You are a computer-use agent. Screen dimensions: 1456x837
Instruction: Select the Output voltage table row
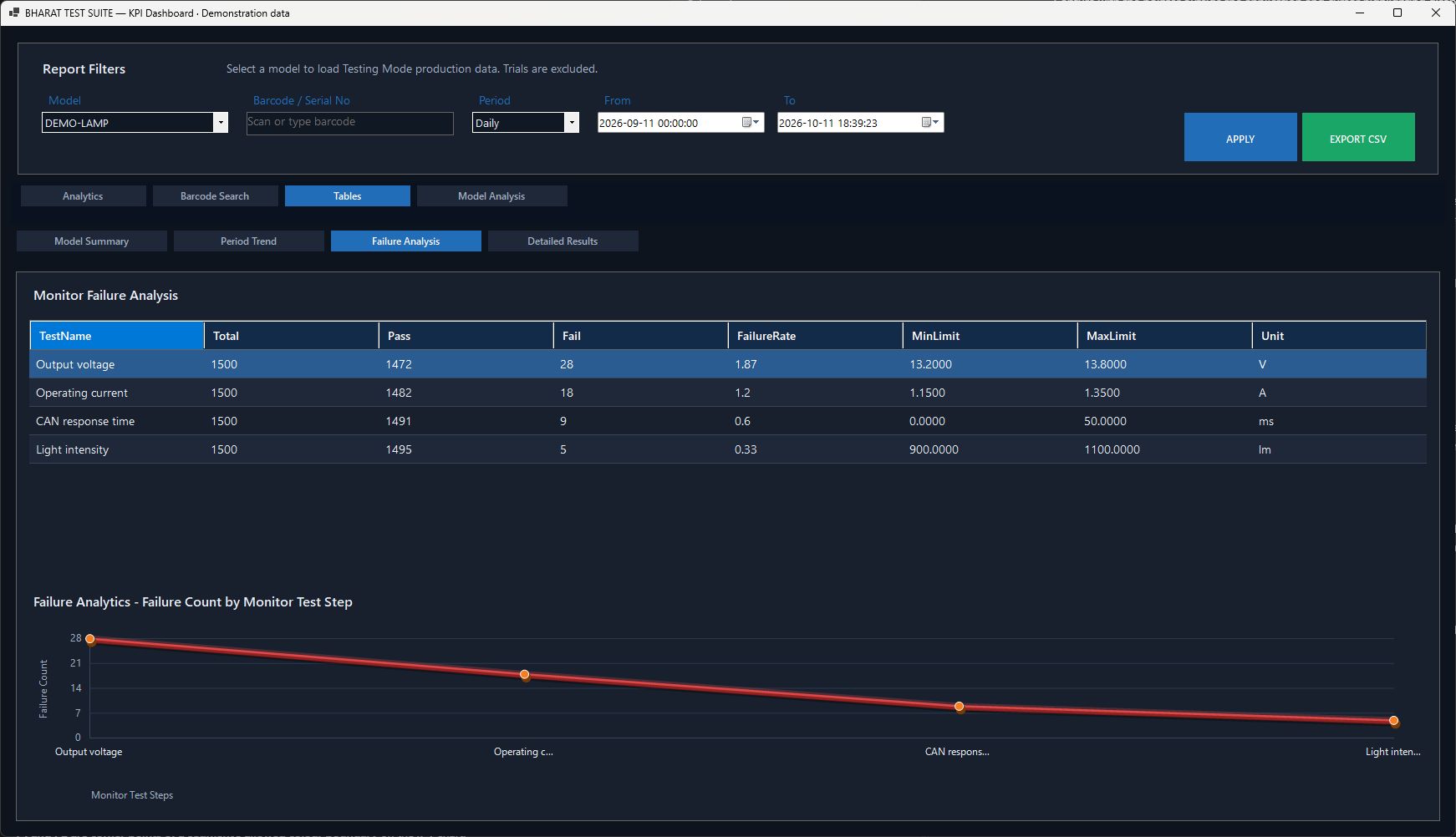click(x=728, y=364)
